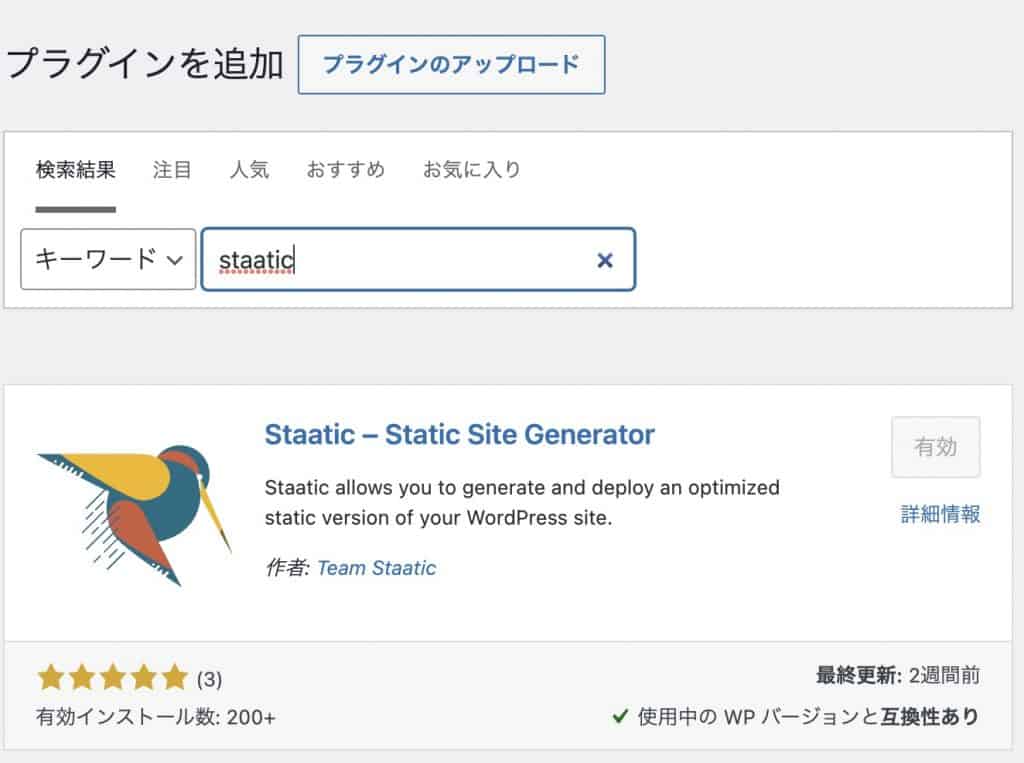Visit the Team Staatic author link

377,568
